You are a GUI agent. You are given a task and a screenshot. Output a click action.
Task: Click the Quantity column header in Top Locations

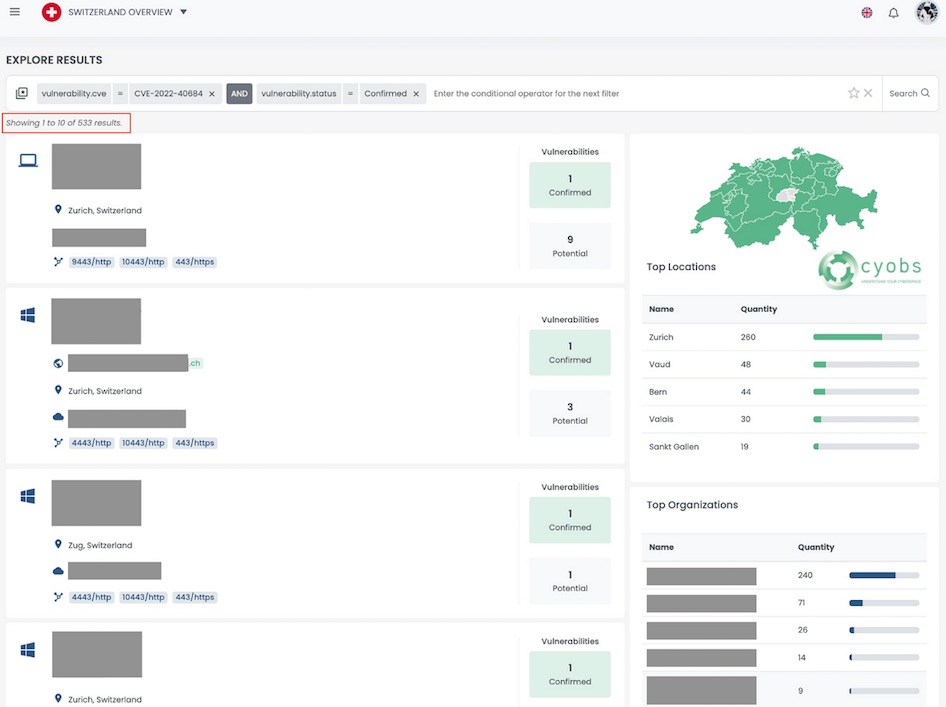point(758,309)
